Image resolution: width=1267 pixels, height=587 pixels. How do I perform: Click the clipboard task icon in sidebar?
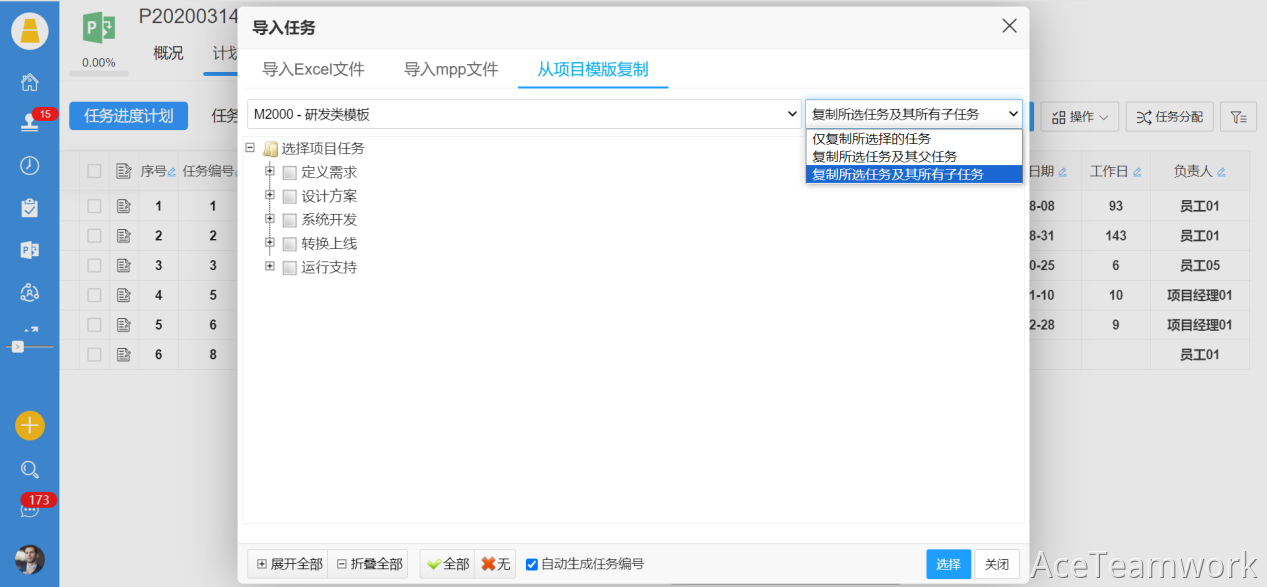tap(30, 208)
